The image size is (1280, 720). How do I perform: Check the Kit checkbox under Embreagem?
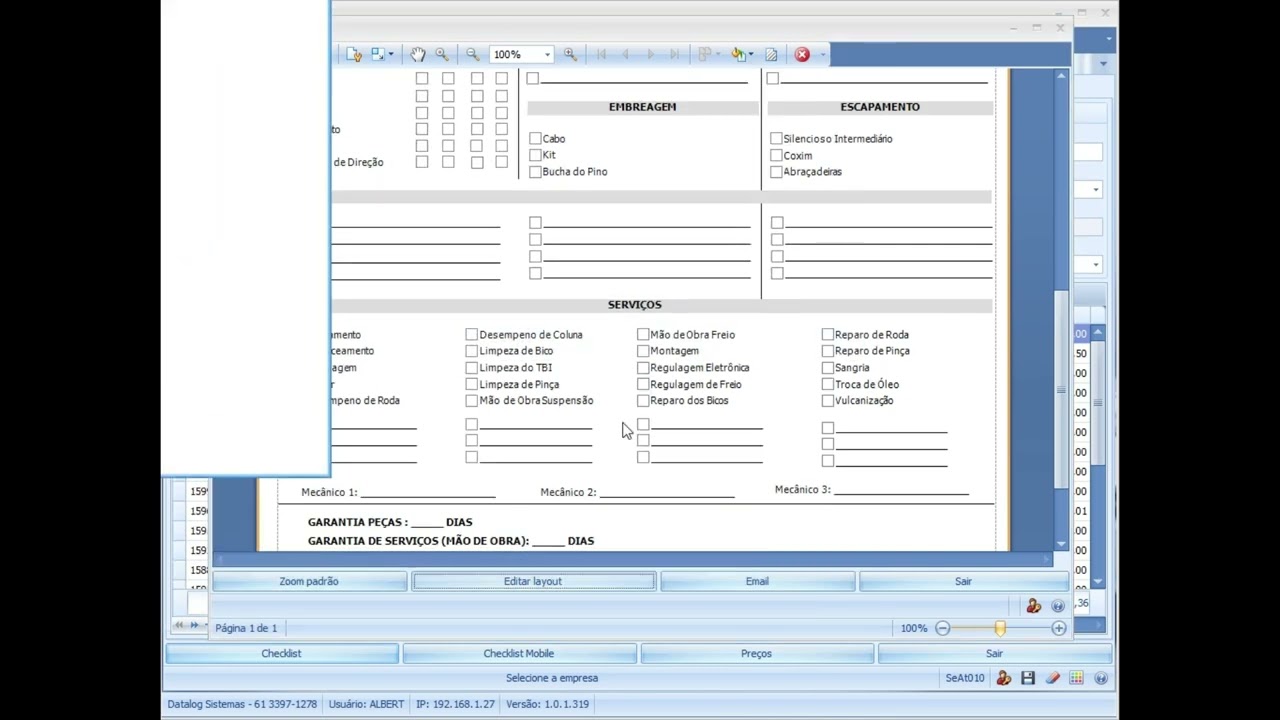point(535,155)
